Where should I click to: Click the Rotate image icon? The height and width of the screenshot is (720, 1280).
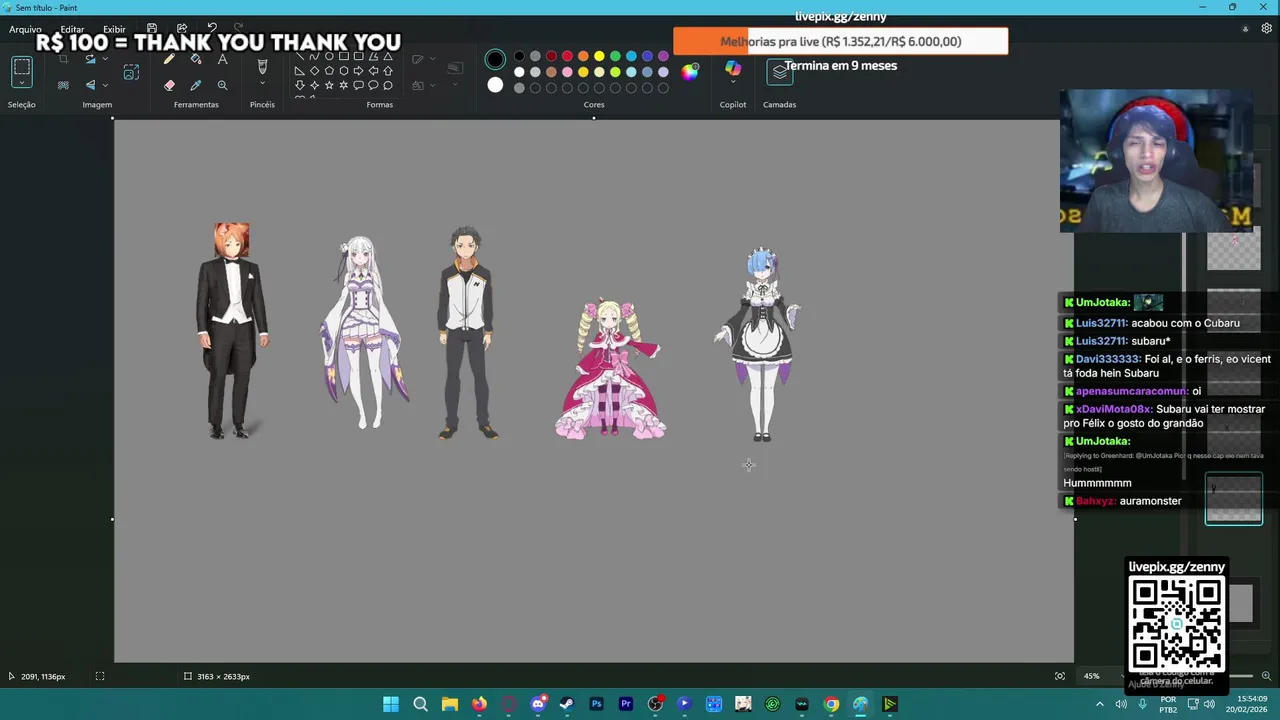pos(90,60)
